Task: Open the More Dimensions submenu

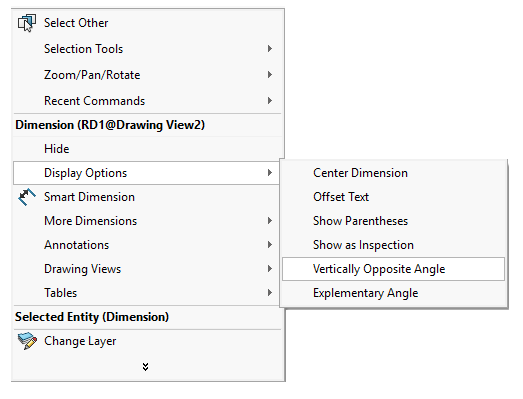Action: click(147, 221)
